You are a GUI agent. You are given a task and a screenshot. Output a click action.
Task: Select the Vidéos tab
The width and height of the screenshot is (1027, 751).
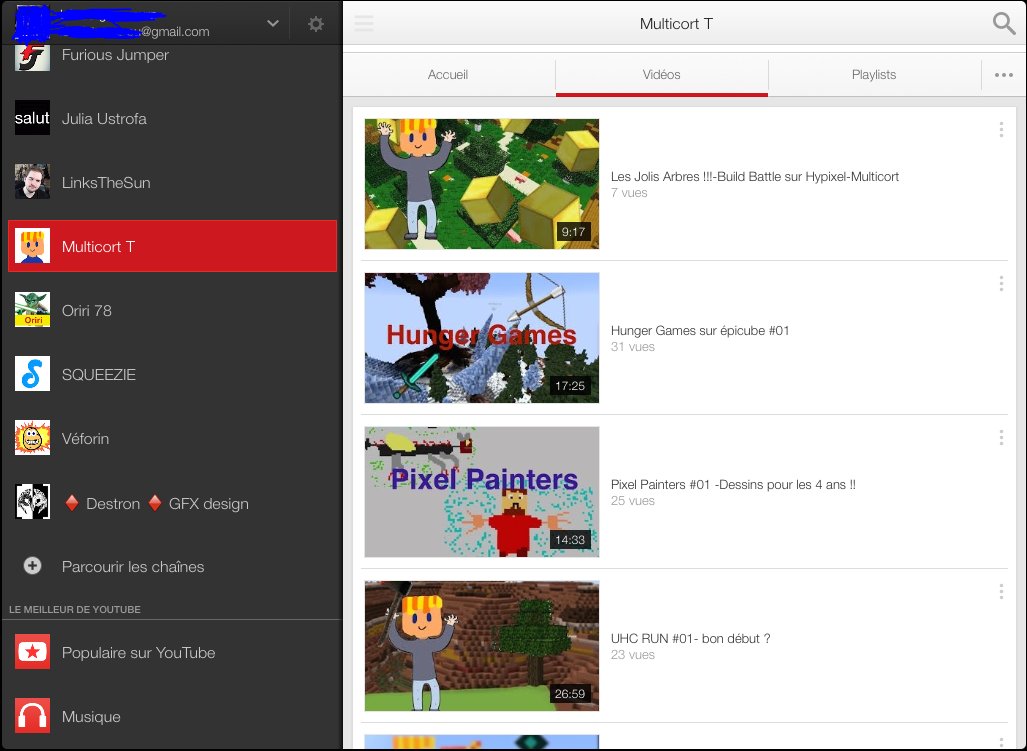click(x=662, y=75)
